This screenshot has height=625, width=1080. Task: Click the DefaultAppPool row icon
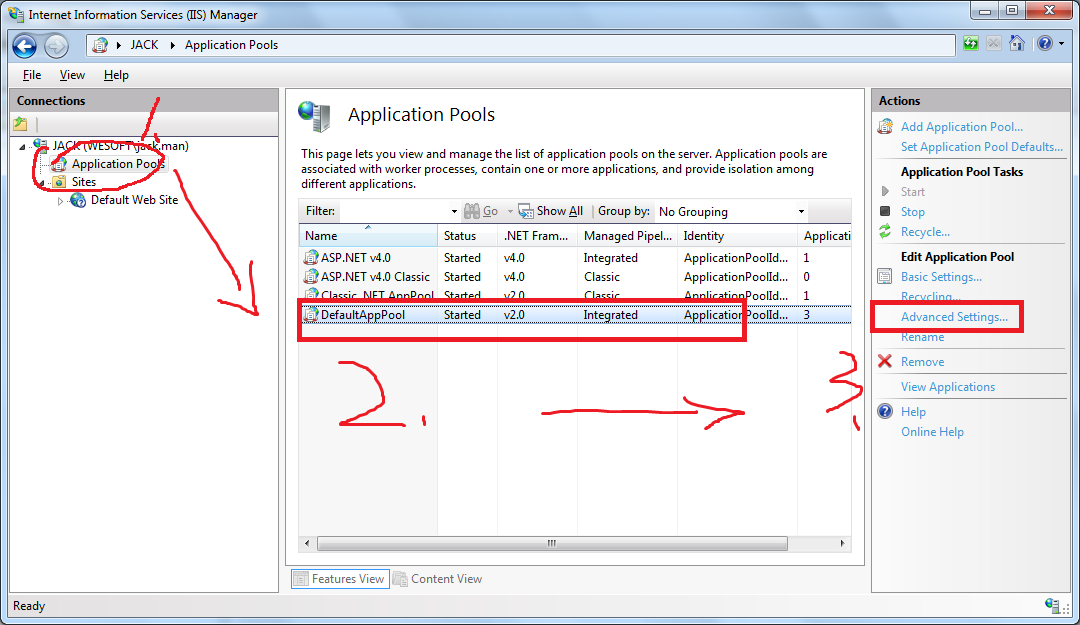coord(311,315)
